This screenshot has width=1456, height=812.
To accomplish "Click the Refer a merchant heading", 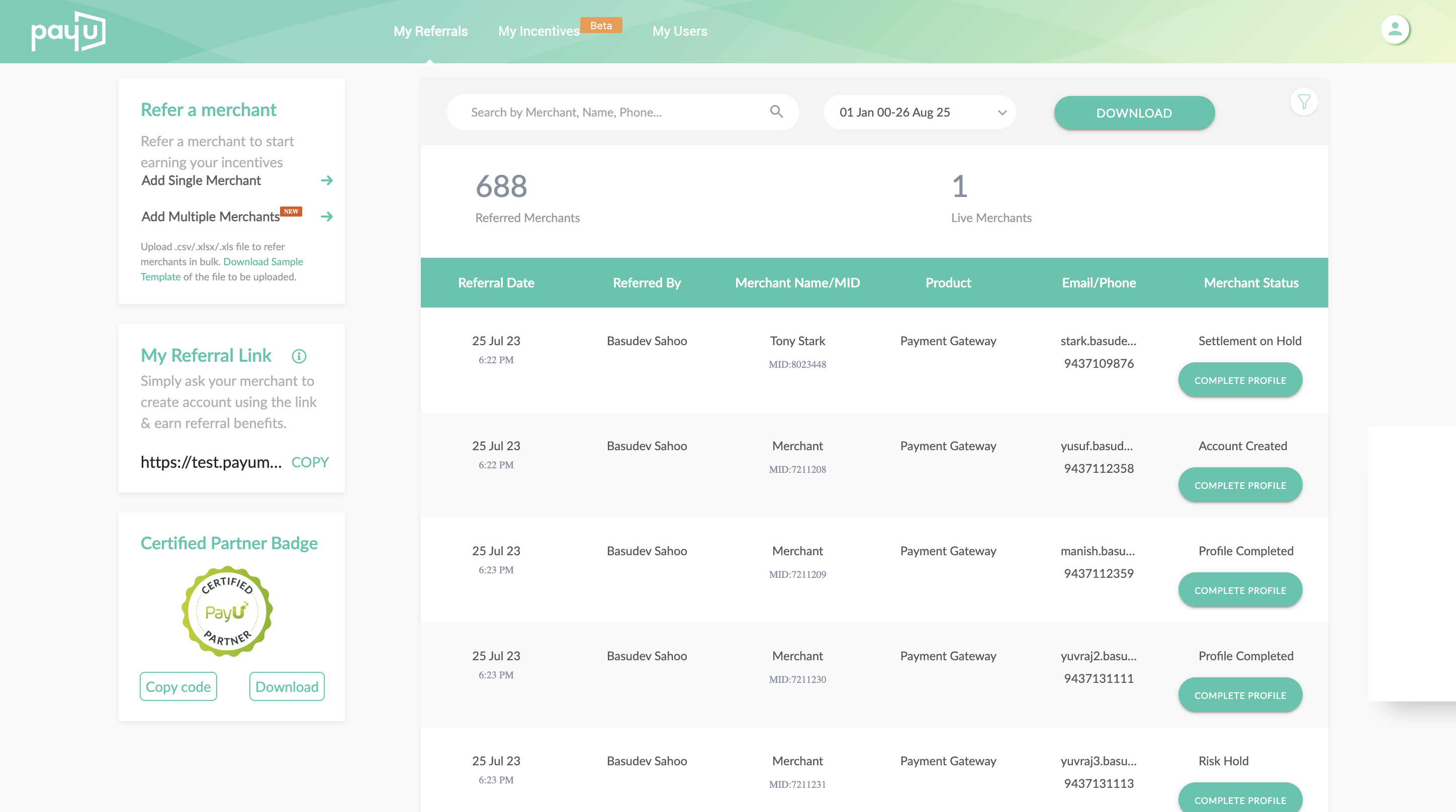I will pos(209,110).
